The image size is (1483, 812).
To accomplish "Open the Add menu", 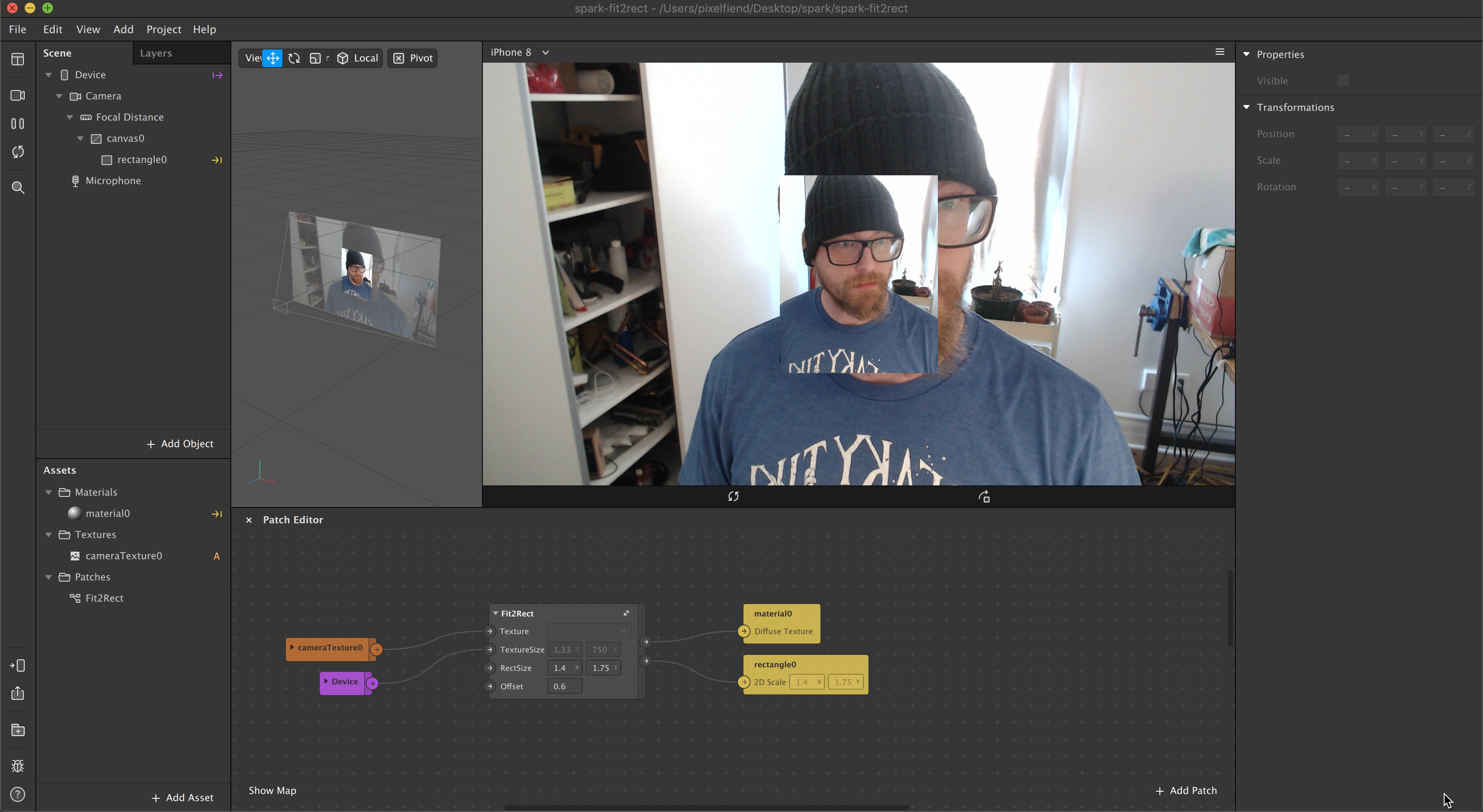I will click(123, 29).
